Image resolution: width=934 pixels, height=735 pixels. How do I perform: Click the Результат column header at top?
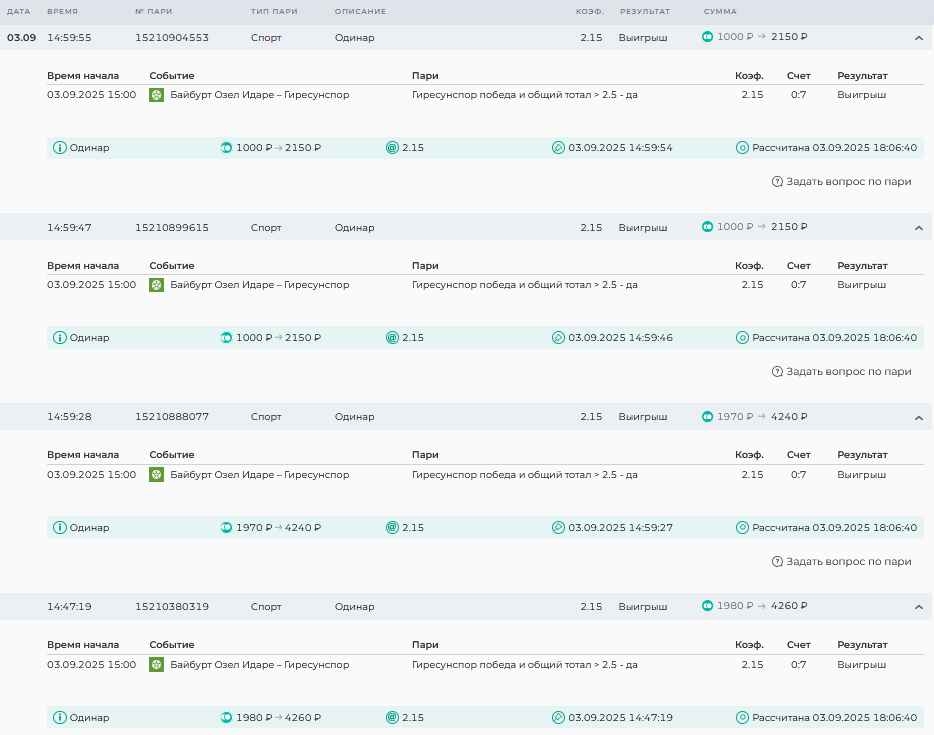[x=645, y=12]
